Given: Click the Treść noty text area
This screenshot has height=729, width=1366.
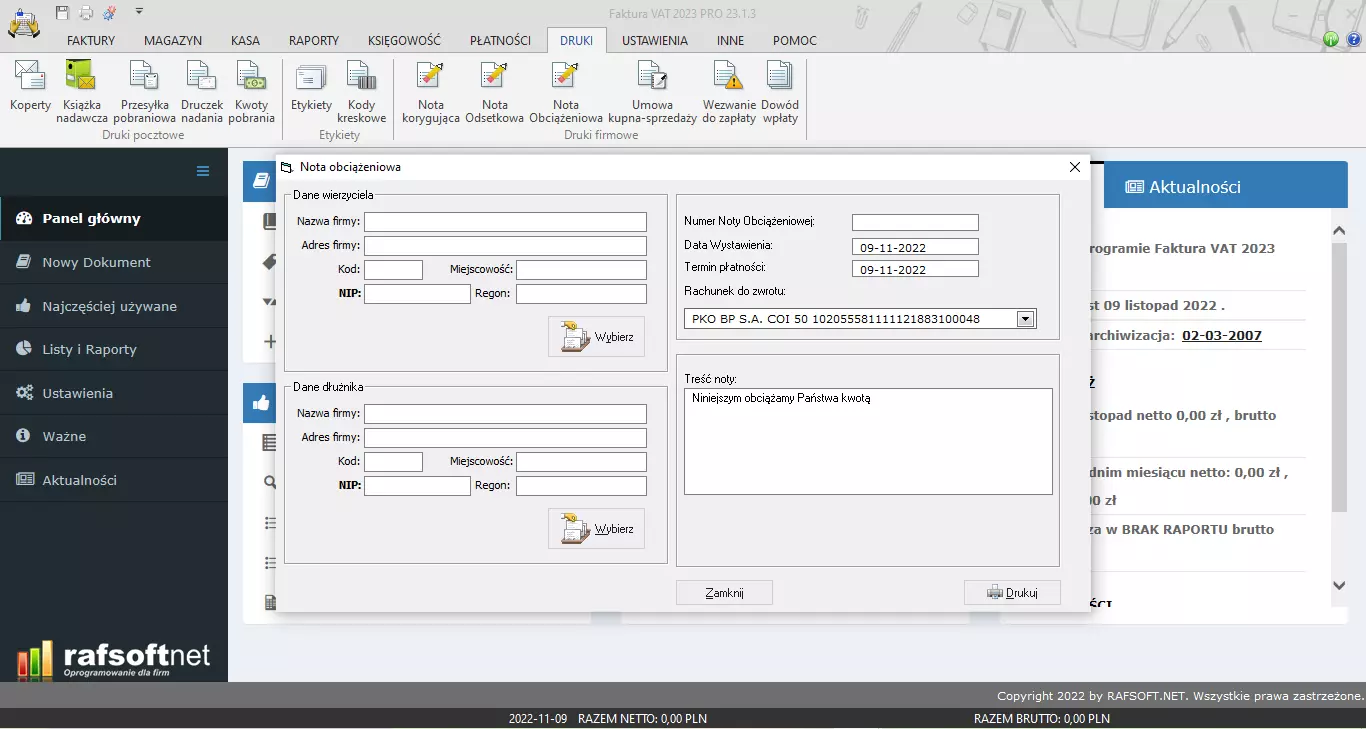Looking at the screenshot, I should (867, 441).
